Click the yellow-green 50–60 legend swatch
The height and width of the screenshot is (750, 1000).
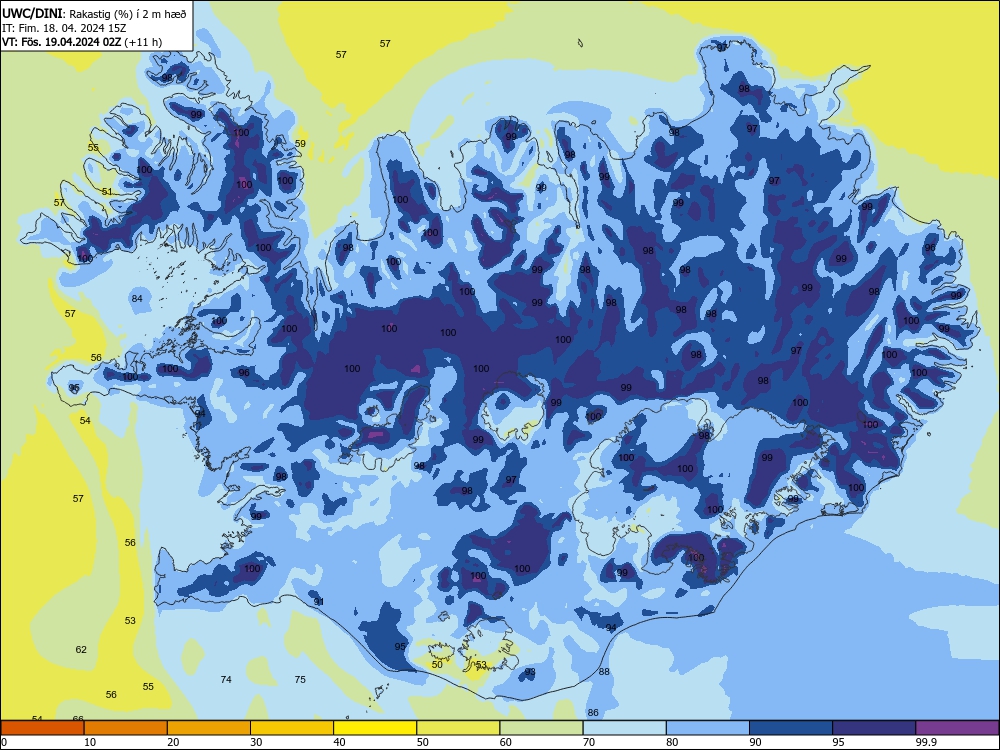pyautogui.click(x=459, y=728)
